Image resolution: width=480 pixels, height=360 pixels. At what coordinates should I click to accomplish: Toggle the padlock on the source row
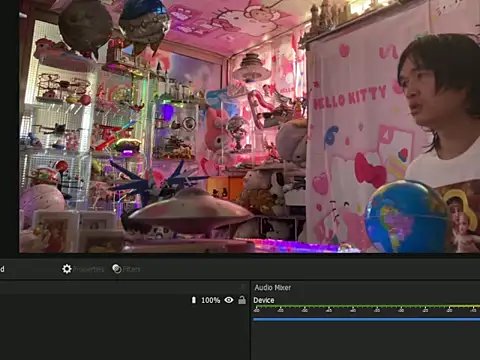[x=242, y=300]
